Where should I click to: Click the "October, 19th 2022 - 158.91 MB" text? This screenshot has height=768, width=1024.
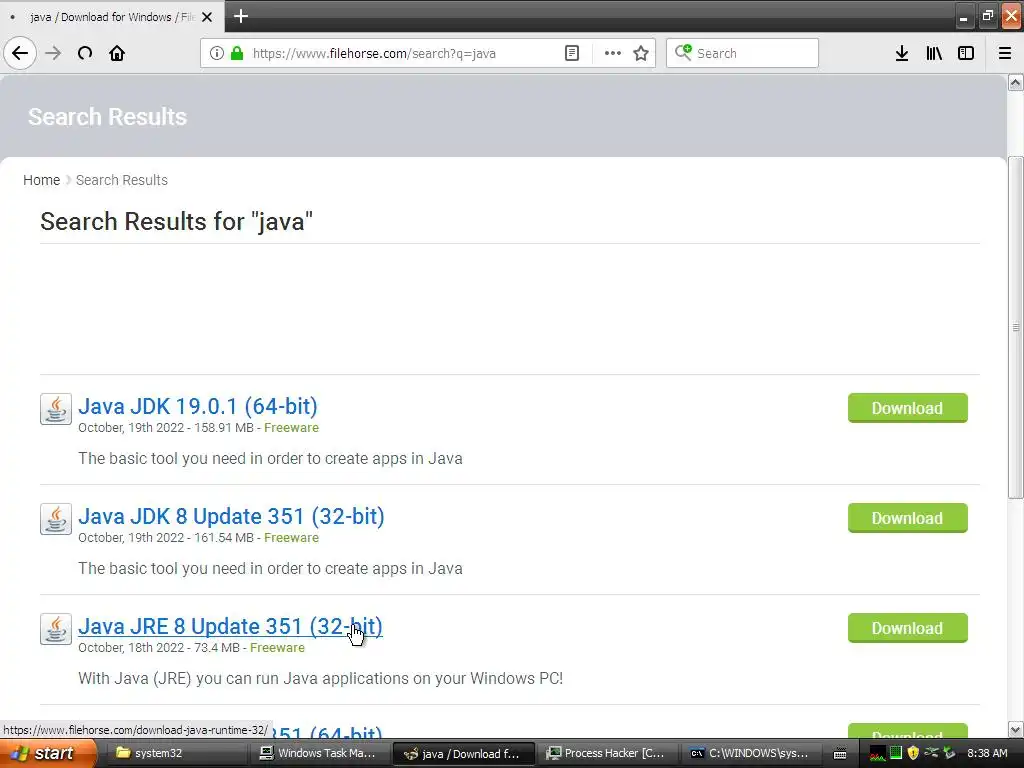tap(166, 428)
